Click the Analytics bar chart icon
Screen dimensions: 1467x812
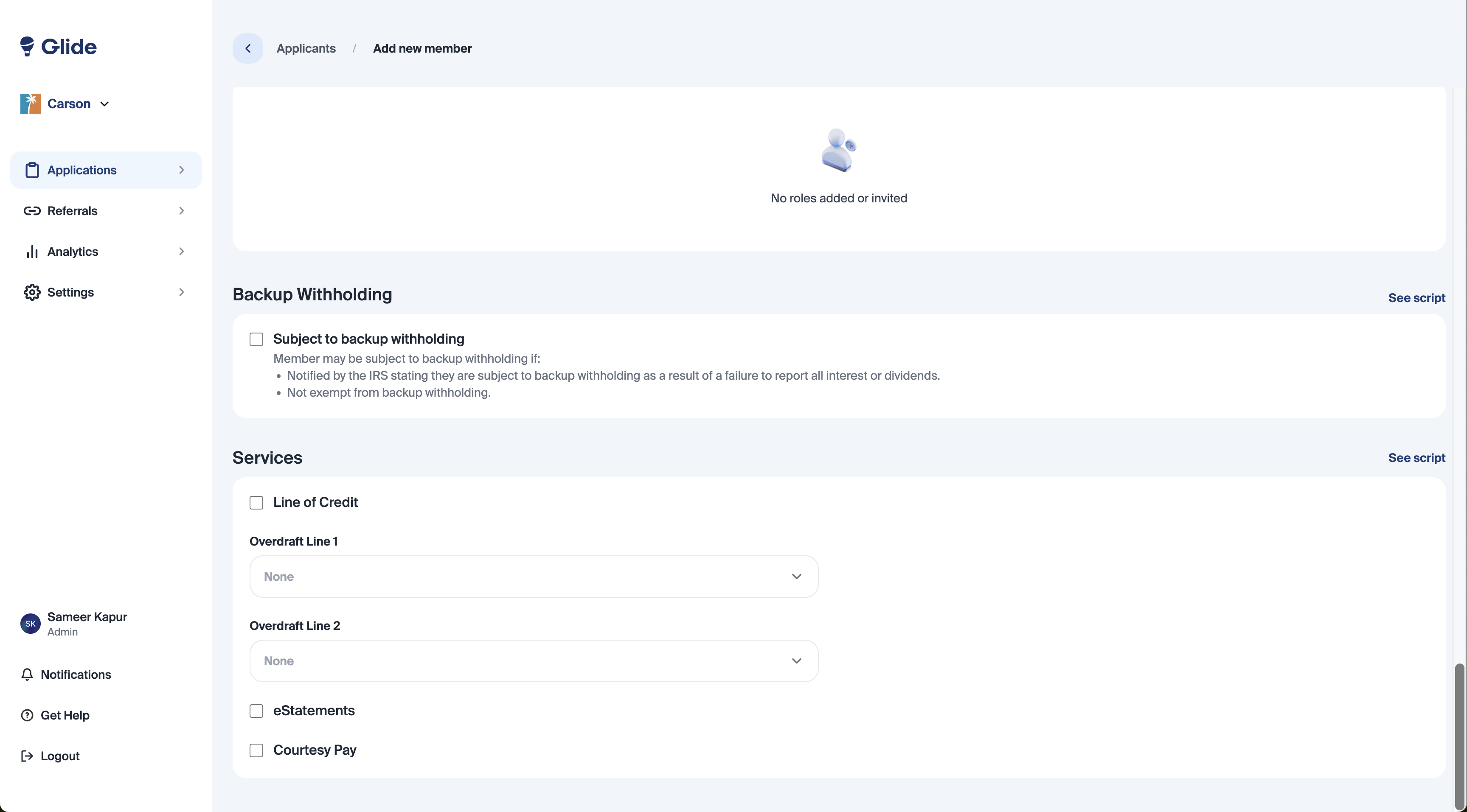[32, 252]
